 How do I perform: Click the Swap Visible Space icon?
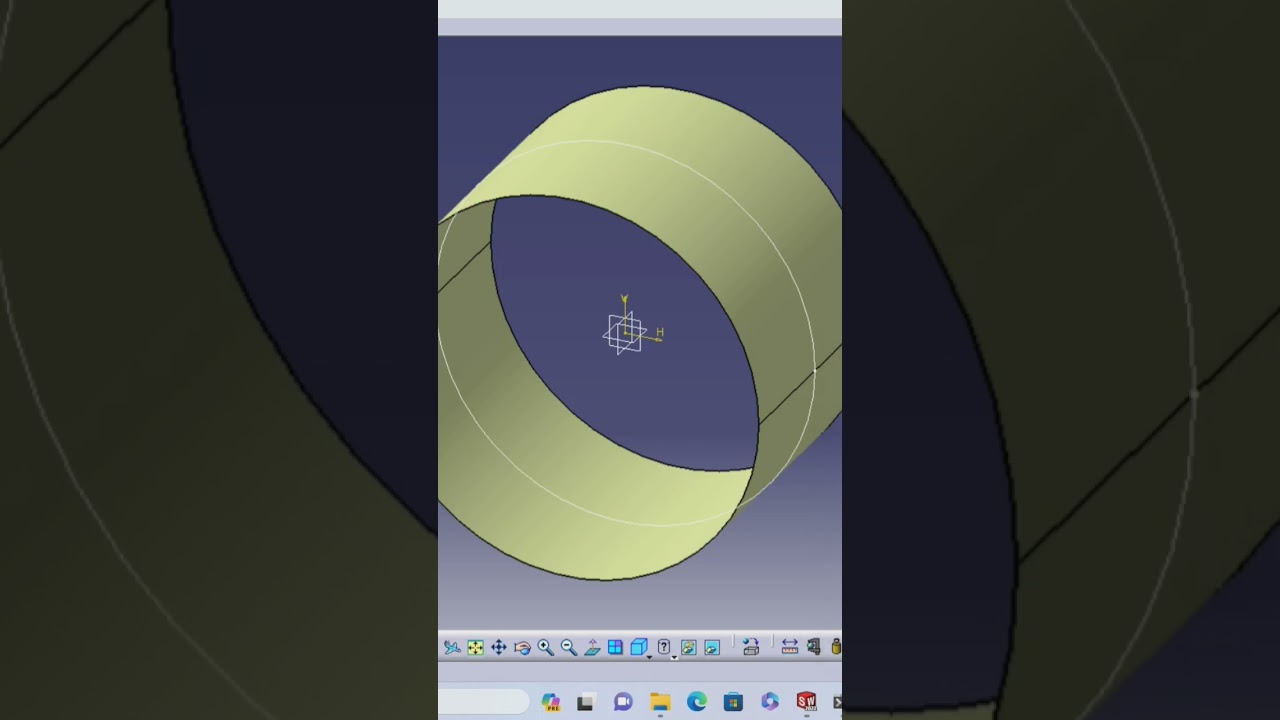click(712, 647)
